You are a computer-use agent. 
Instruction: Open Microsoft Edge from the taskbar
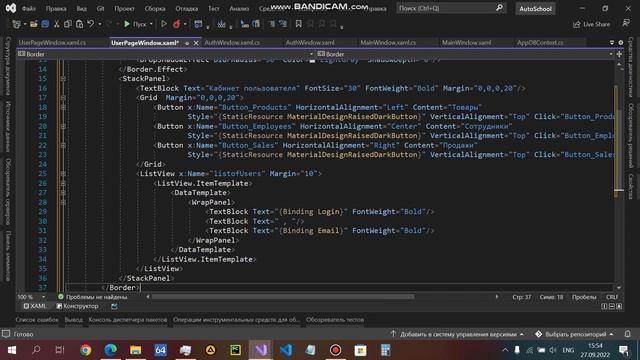coord(111,350)
